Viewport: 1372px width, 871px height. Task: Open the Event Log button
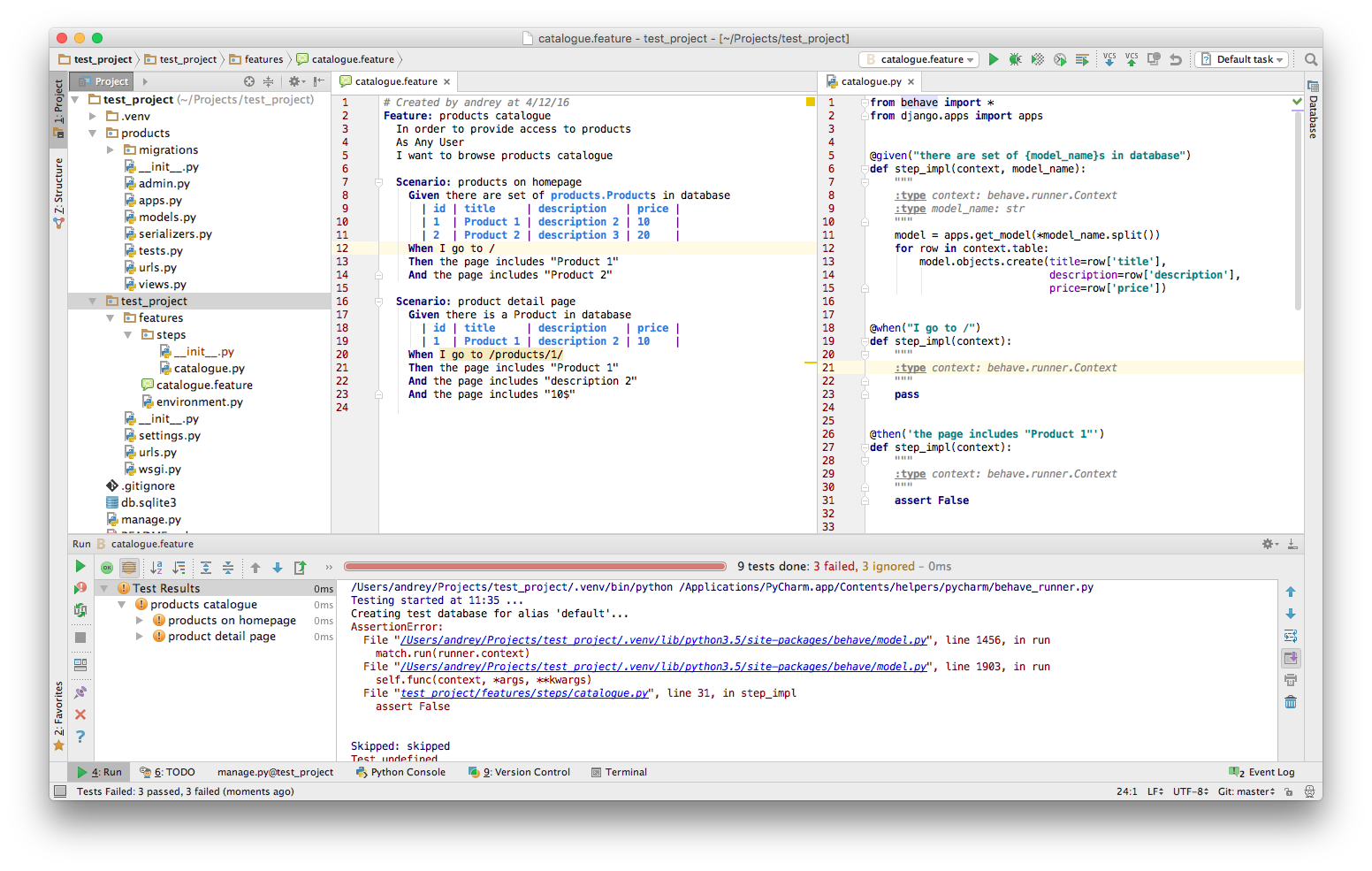tap(1261, 772)
